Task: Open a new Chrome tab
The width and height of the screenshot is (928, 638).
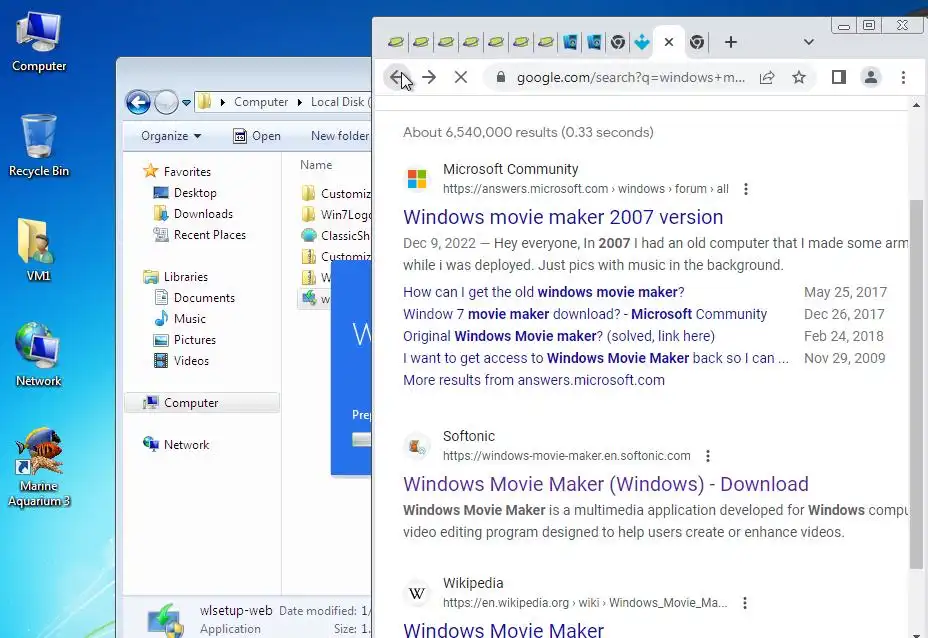Action: (x=731, y=42)
